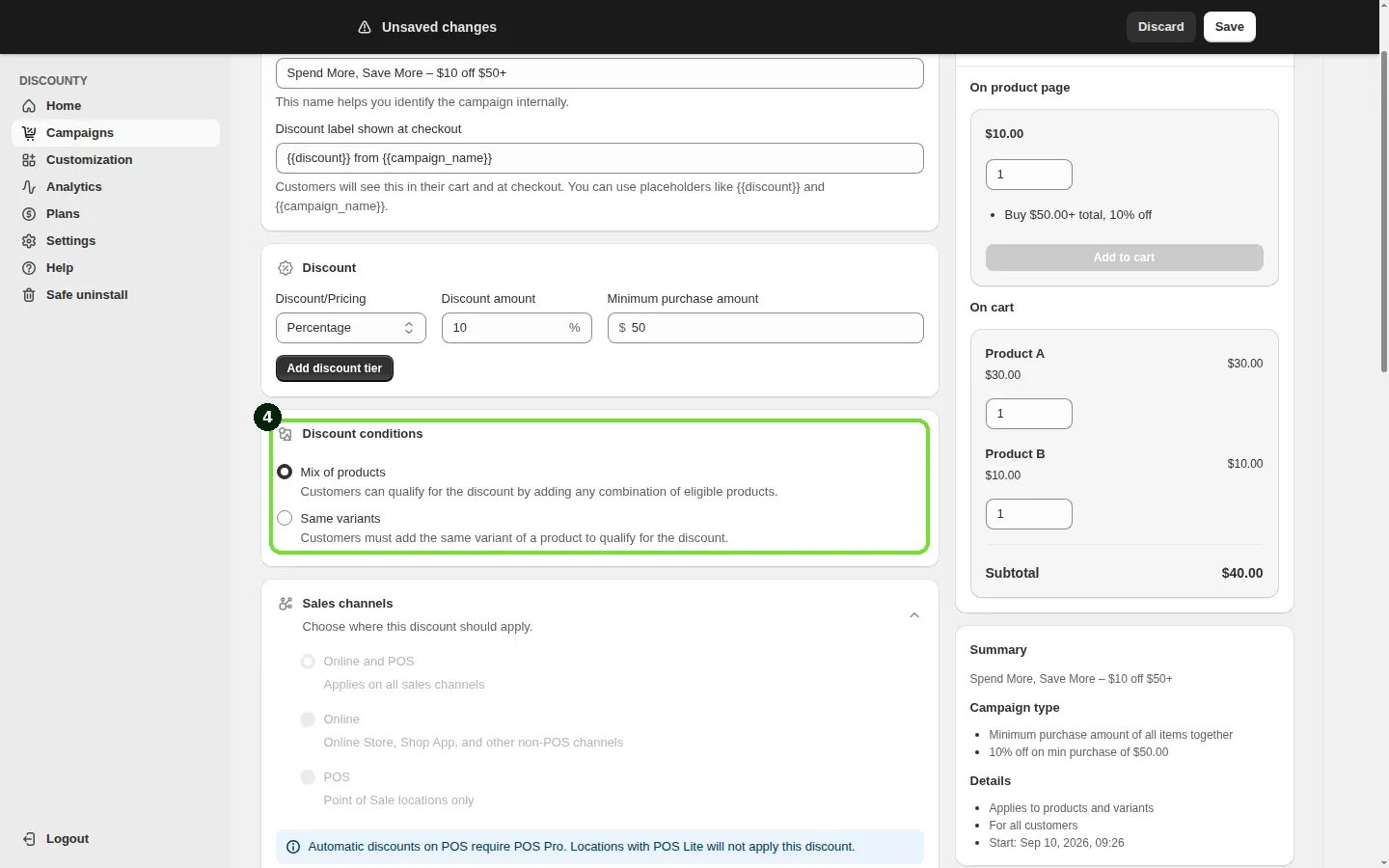1389x868 pixels.
Task: Click Product A quantity field
Action: (1029, 414)
